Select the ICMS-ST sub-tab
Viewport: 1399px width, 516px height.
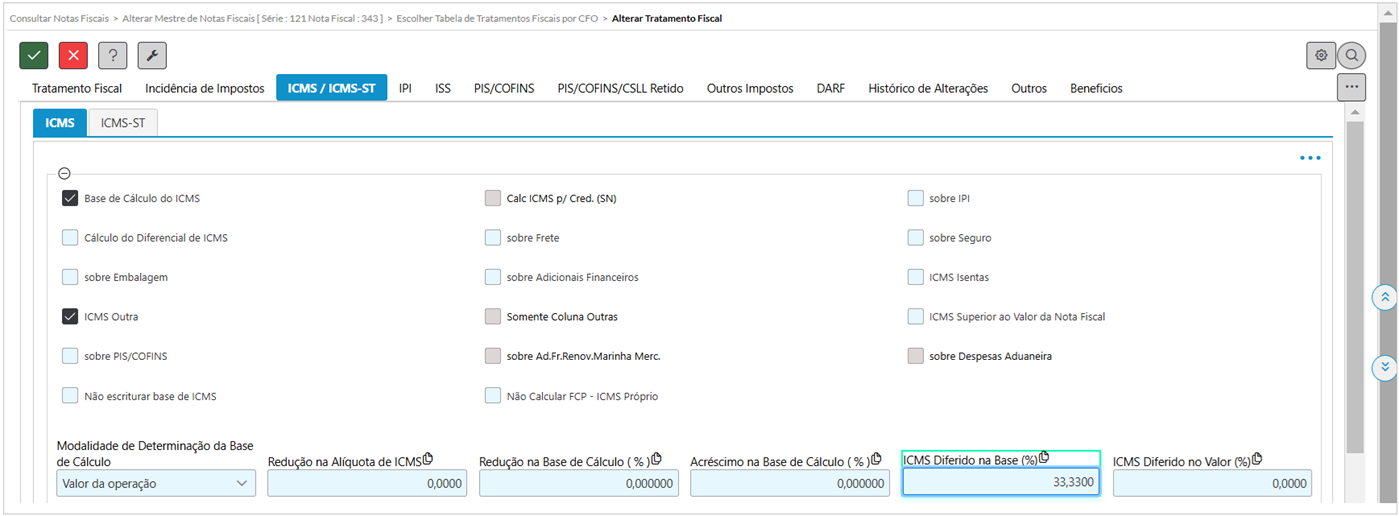(123, 123)
